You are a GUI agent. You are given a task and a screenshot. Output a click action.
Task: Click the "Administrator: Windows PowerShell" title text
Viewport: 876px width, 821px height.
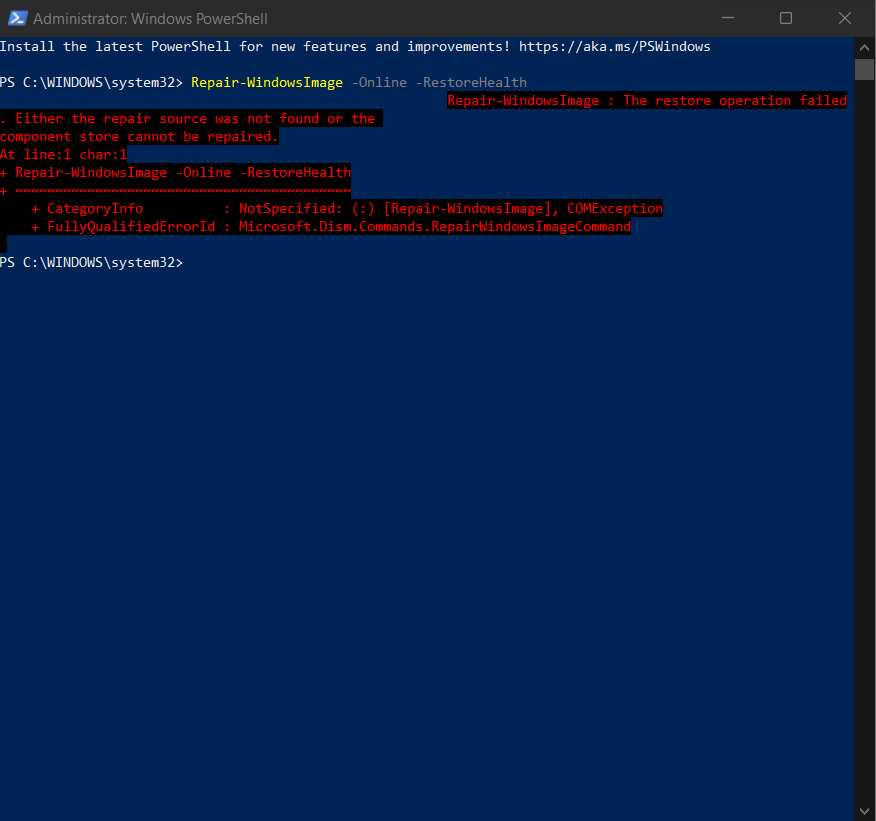[150, 18]
